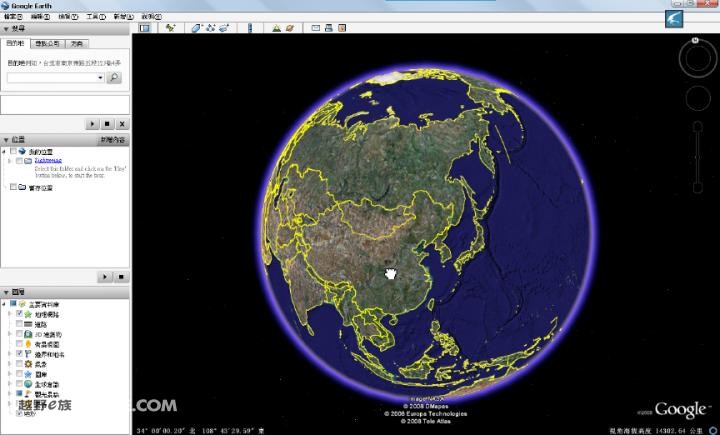Click the magnifier search button
The image size is (720, 435).
[x=114, y=78]
